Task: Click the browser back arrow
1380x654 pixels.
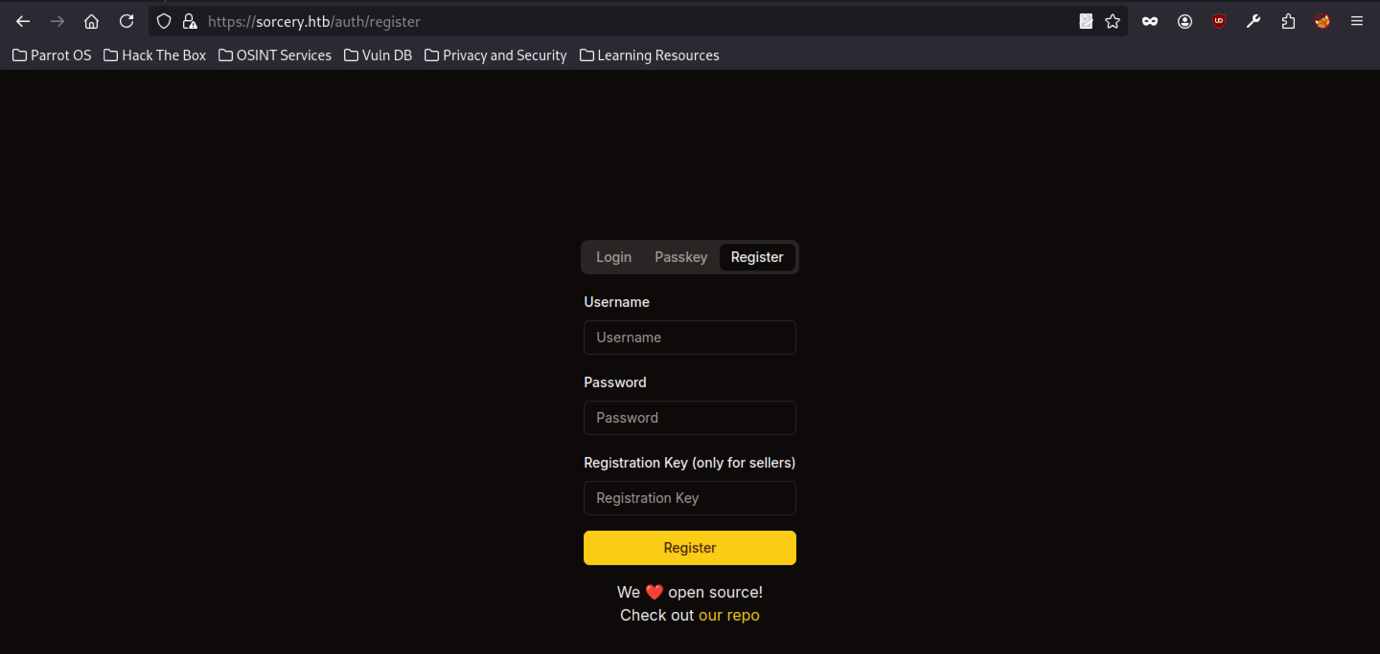Action: point(23,21)
